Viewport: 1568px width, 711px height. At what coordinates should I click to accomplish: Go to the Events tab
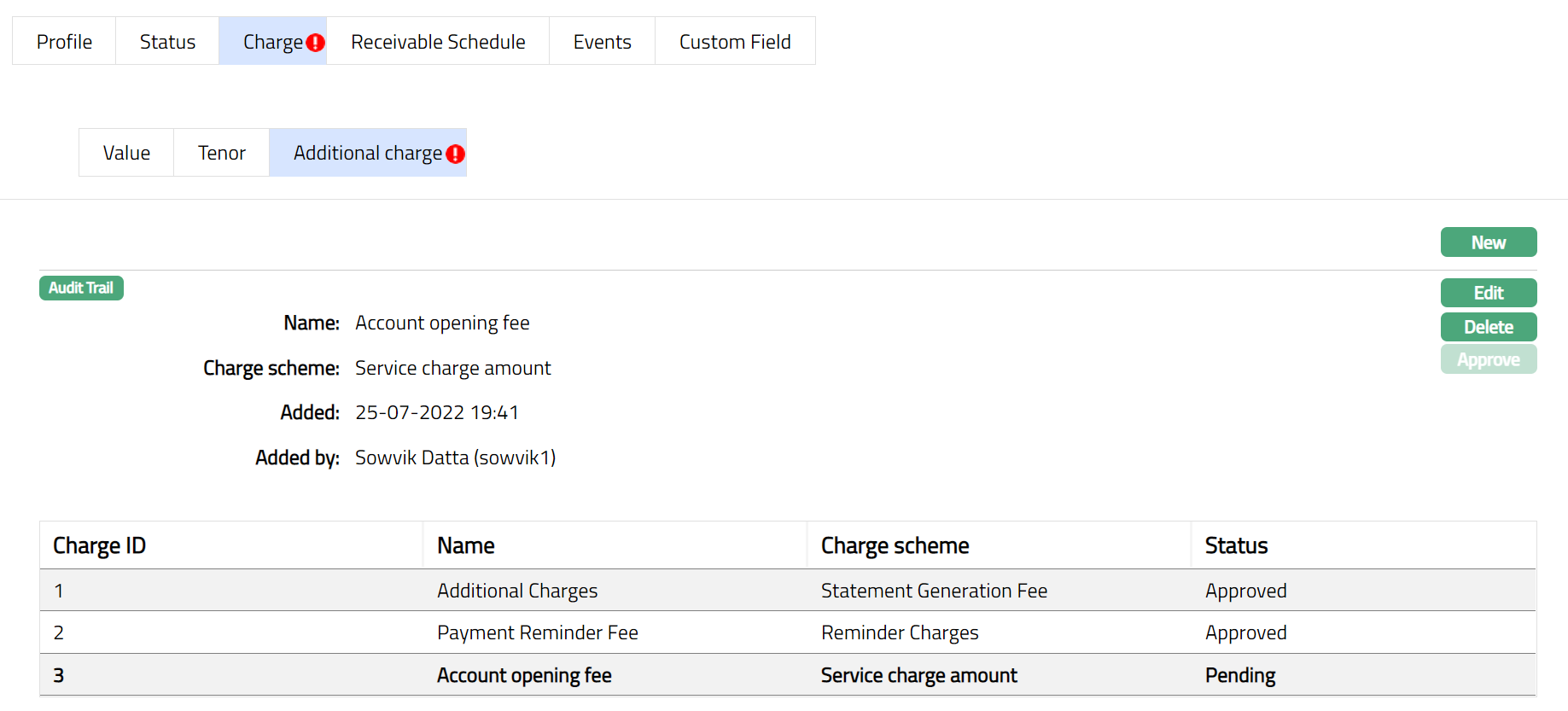click(602, 42)
